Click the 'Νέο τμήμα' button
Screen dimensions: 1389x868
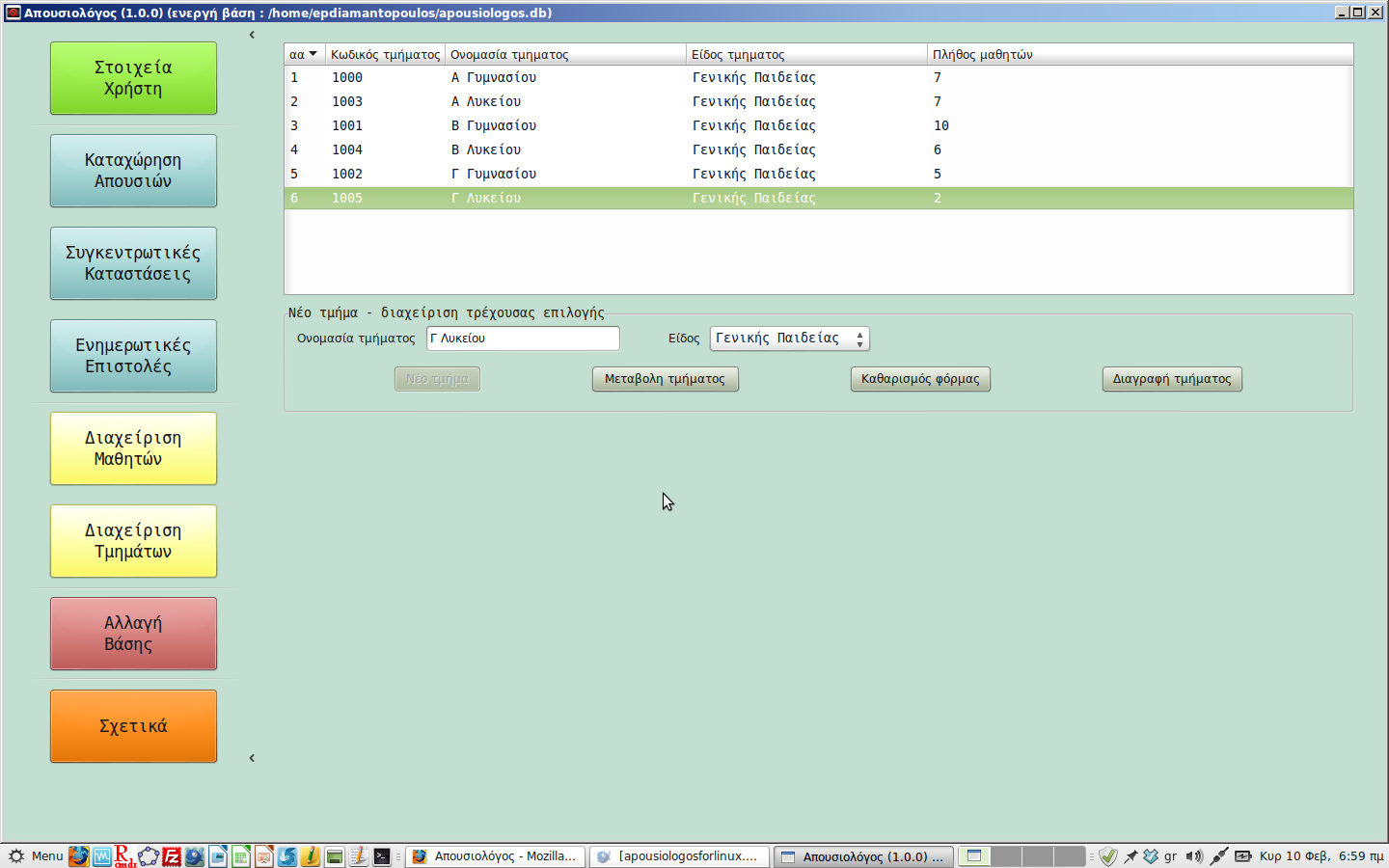pyautogui.click(x=437, y=379)
